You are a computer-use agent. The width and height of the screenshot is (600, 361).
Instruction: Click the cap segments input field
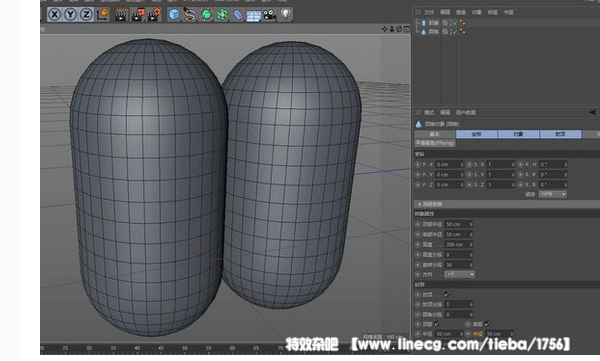point(458,305)
